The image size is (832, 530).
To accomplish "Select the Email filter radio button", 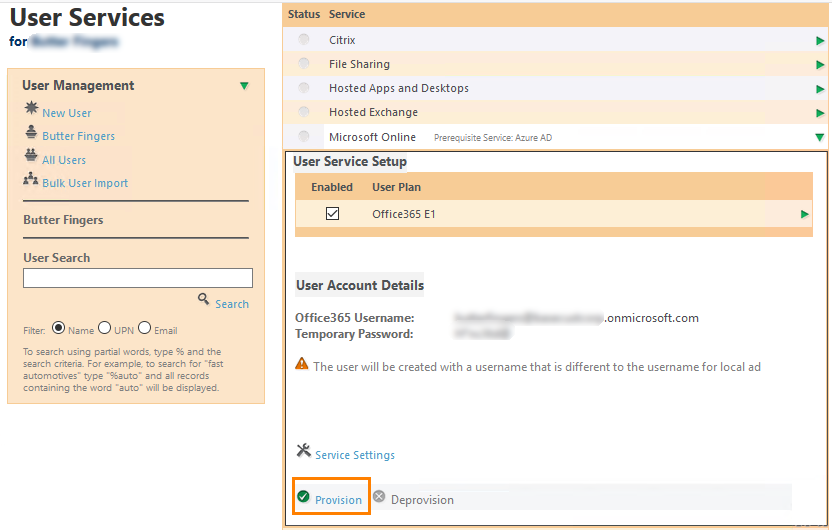I will click(x=144, y=328).
